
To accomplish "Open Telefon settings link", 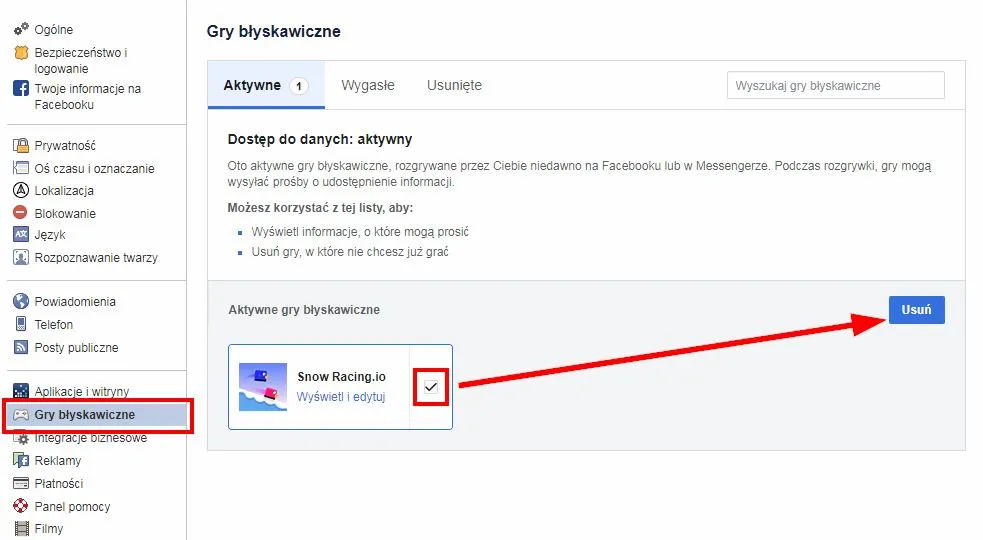I will point(54,324).
